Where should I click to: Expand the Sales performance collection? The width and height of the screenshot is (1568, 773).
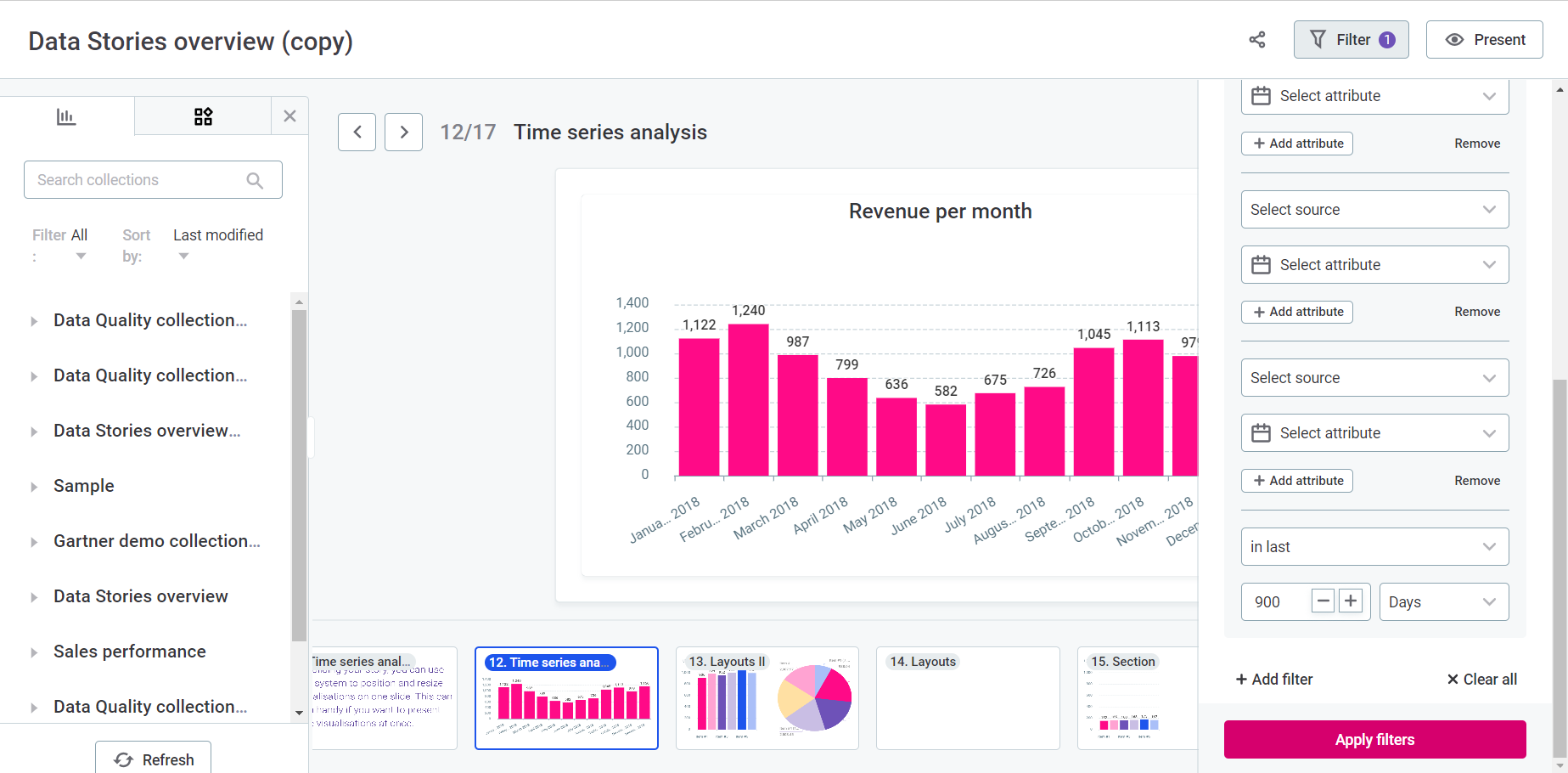(x=34, y=652)
